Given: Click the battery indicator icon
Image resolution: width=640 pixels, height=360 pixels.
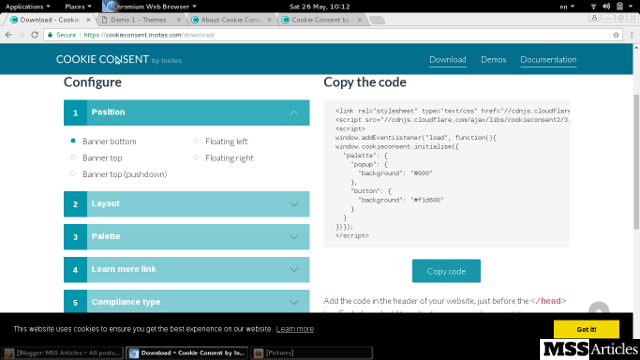Looking at the screenshot, I should click(x=620, y=6).
